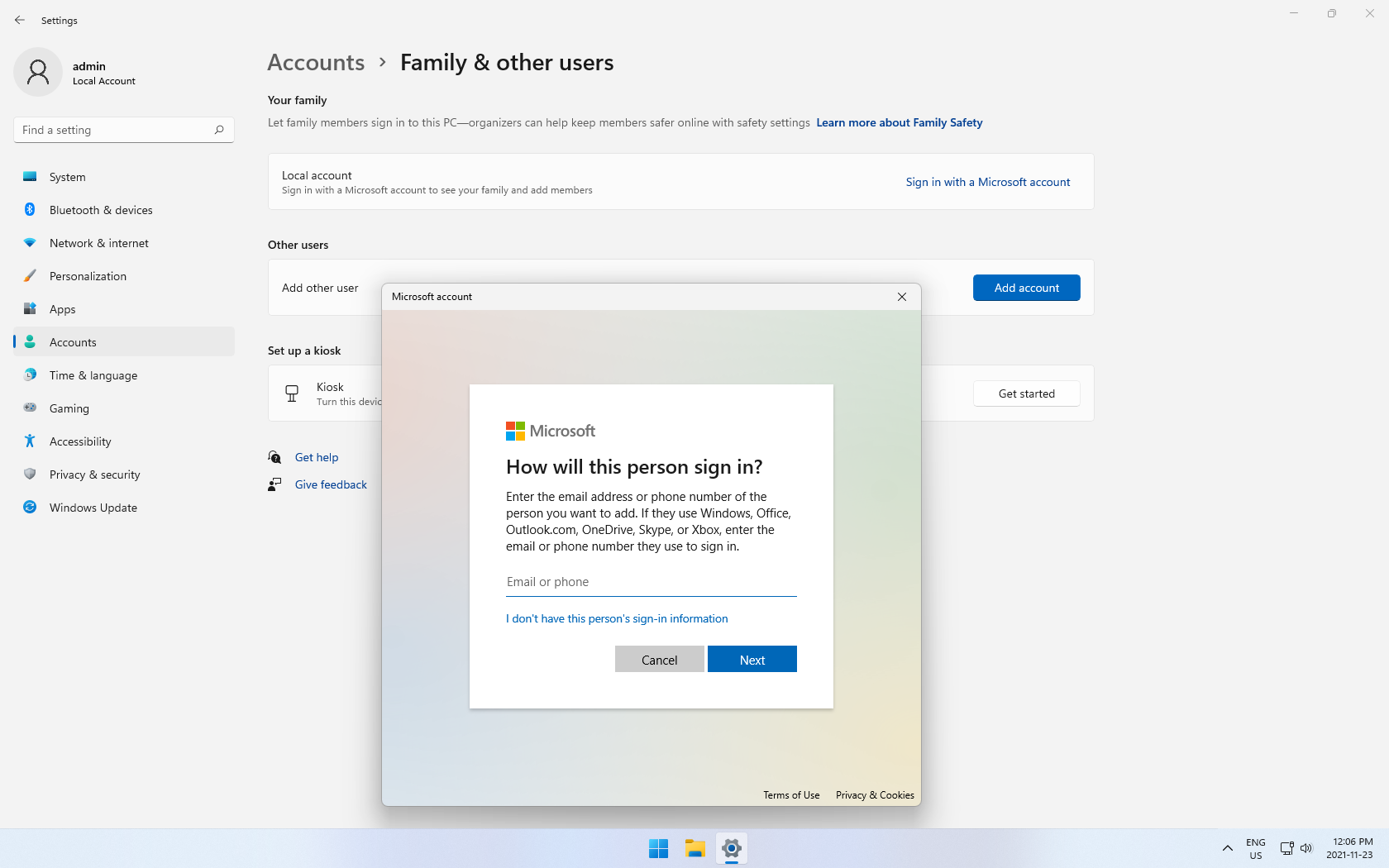Click Next in the sign-in dialog

[x=752, y=660]
